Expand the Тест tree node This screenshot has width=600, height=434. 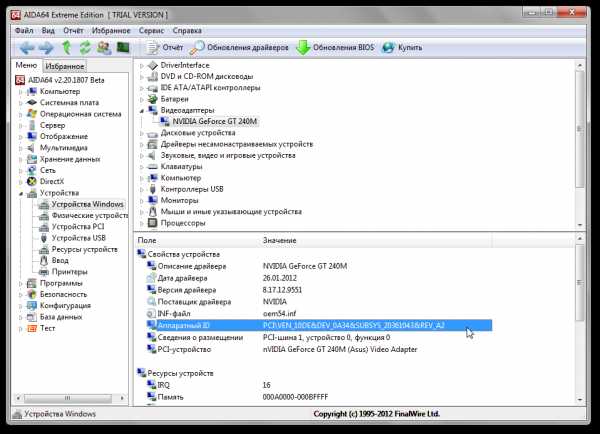[21, 328]
